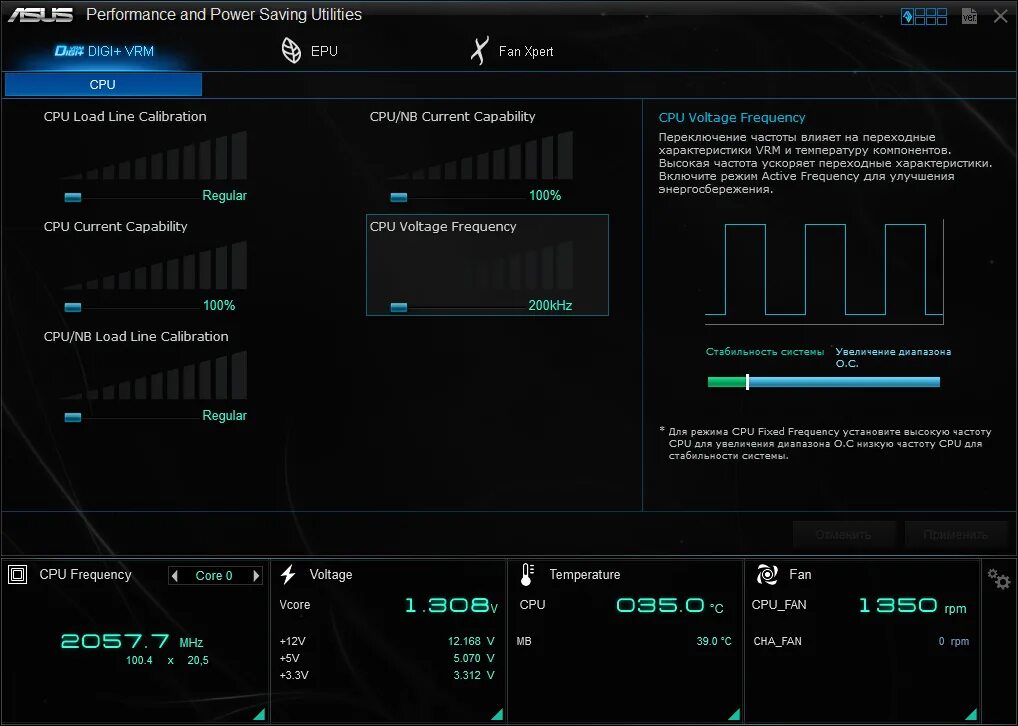Adjust CPU Voltage Frequency slider handle

pyautogui.click(x=399, y=307)
